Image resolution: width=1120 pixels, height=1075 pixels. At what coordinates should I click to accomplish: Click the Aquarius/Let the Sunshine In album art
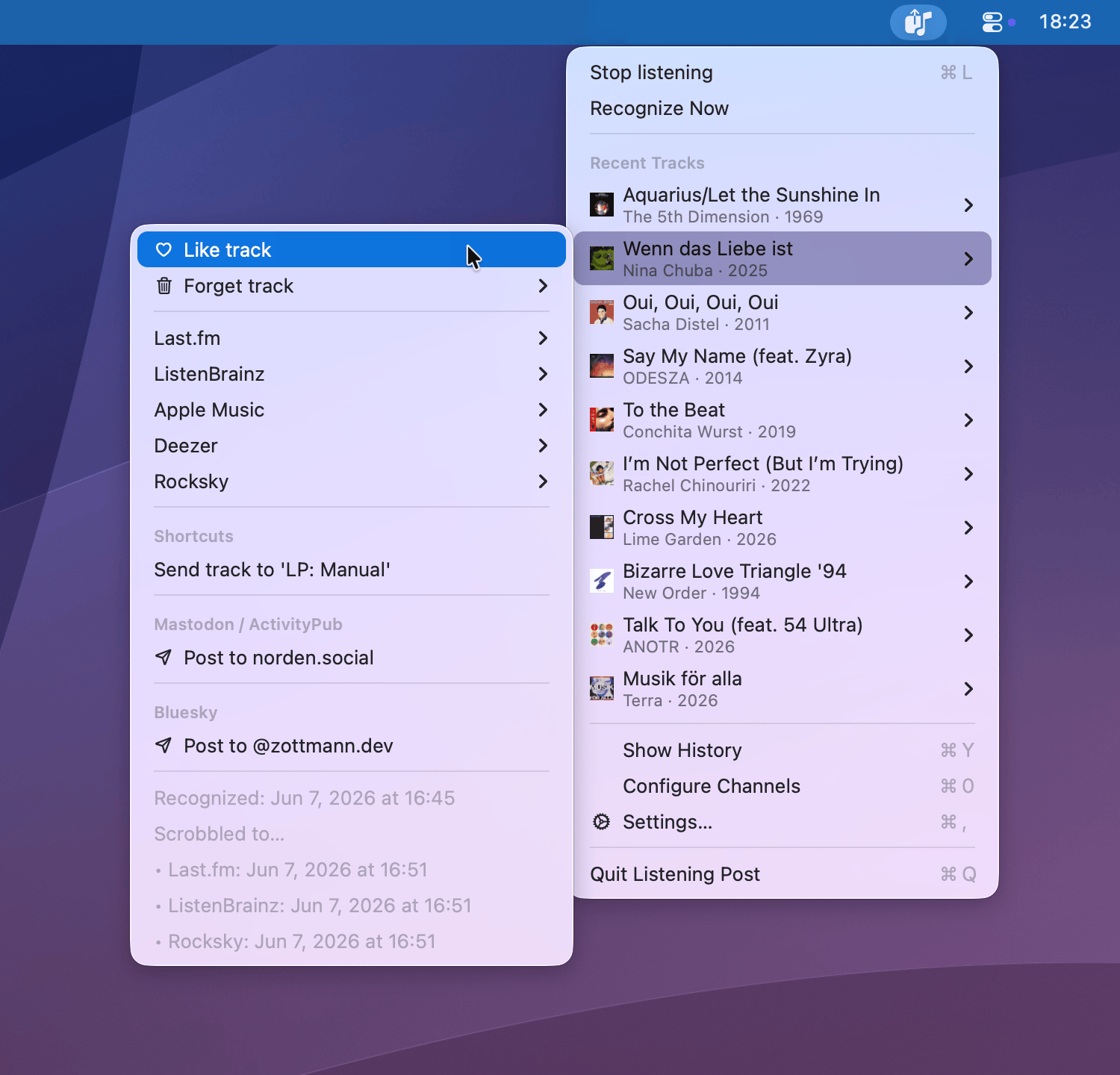pos(602,205)
